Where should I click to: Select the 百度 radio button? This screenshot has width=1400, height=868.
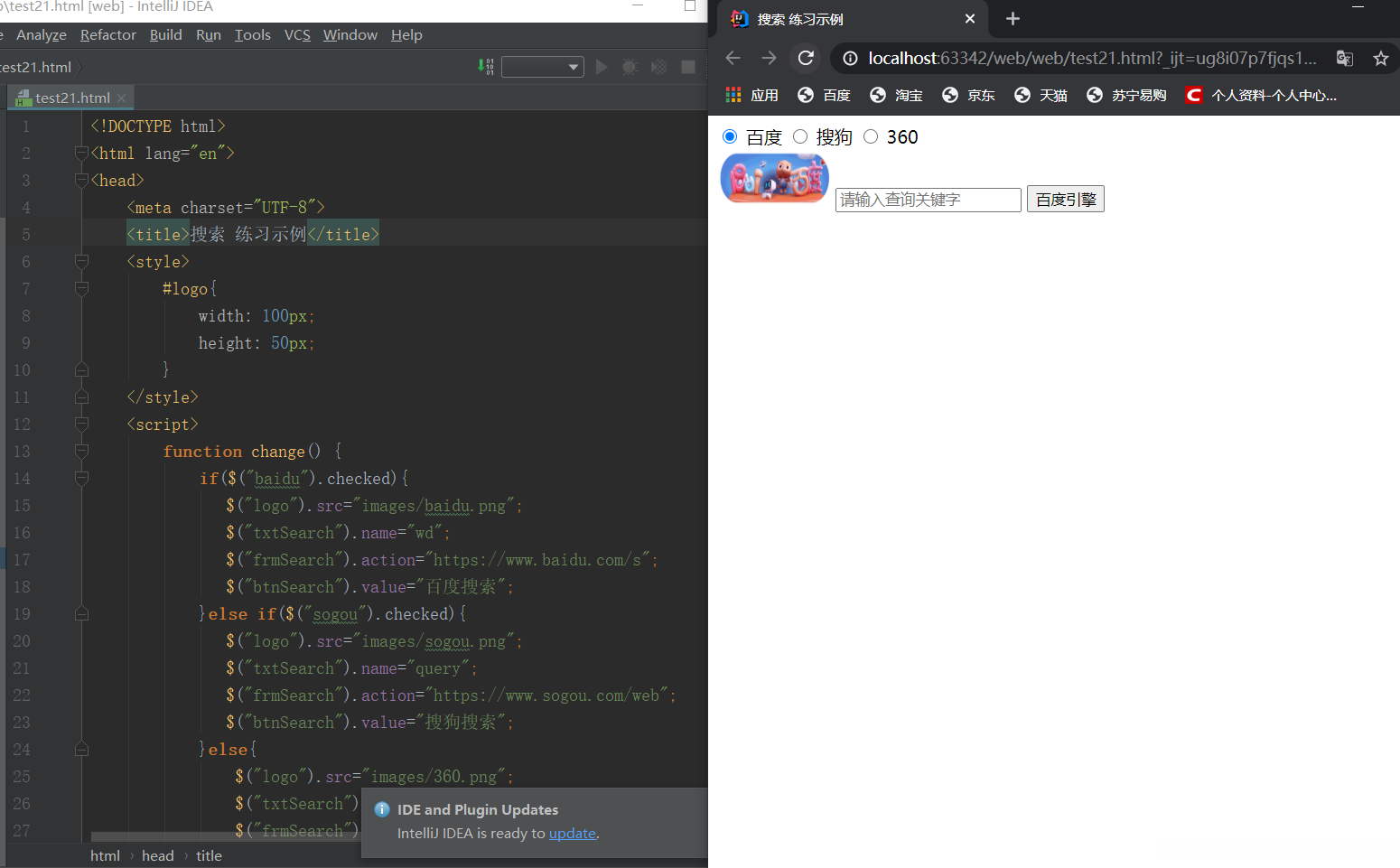730,136
